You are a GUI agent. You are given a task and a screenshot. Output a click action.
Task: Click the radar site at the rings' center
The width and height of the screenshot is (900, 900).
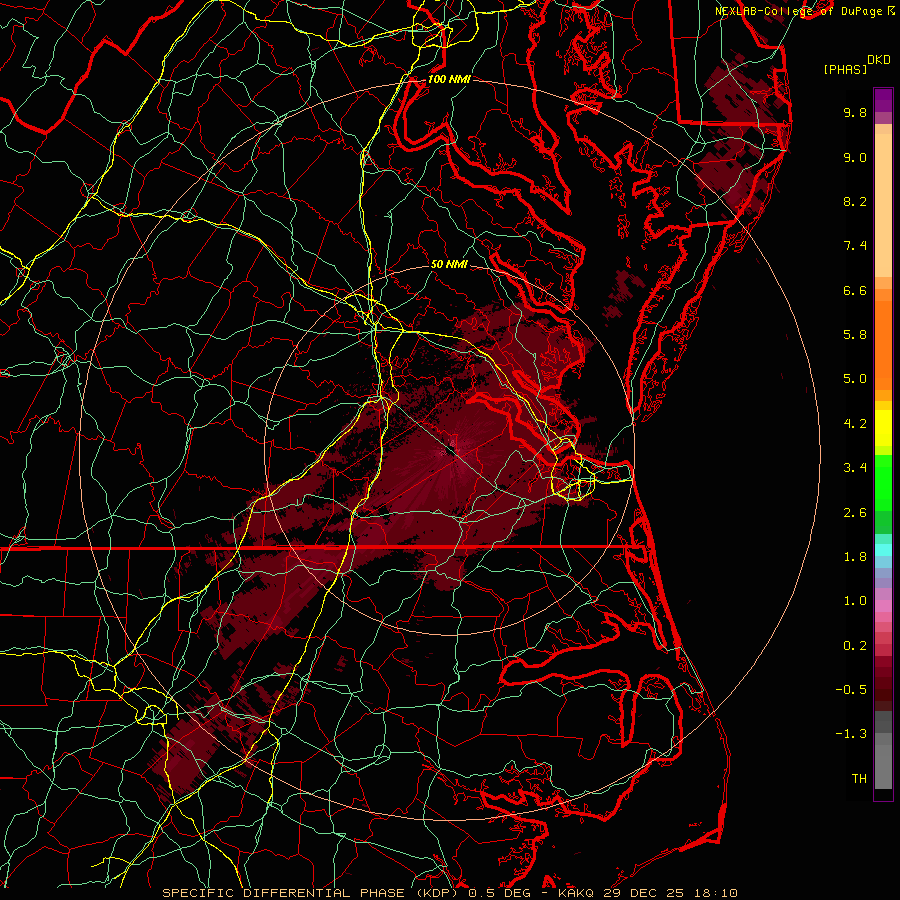coord(450,449)
